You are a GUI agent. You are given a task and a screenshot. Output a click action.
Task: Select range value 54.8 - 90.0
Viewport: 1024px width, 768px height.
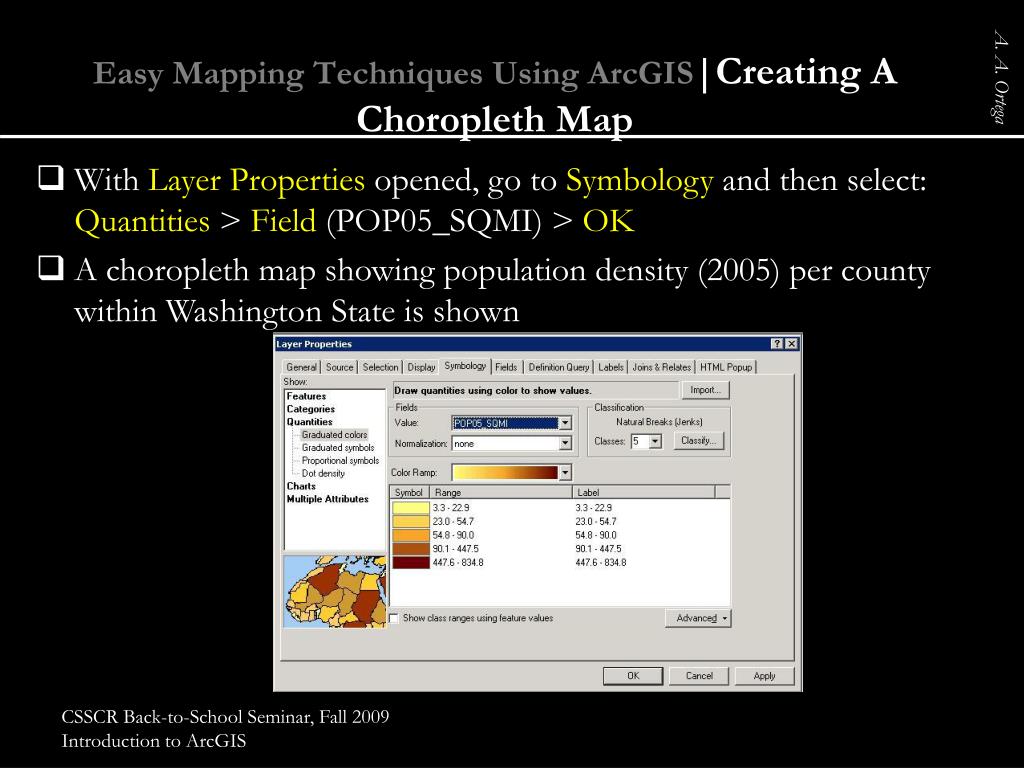pos(453,535)
